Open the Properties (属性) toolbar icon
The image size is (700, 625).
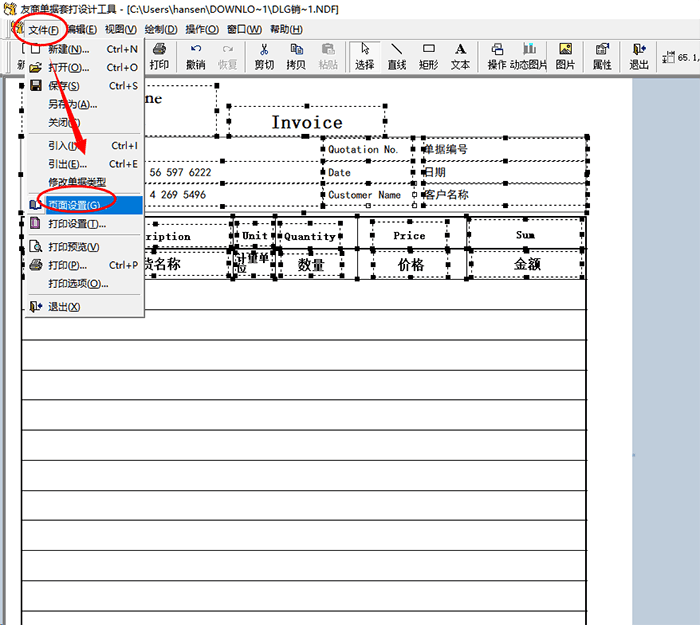[602, 56]
